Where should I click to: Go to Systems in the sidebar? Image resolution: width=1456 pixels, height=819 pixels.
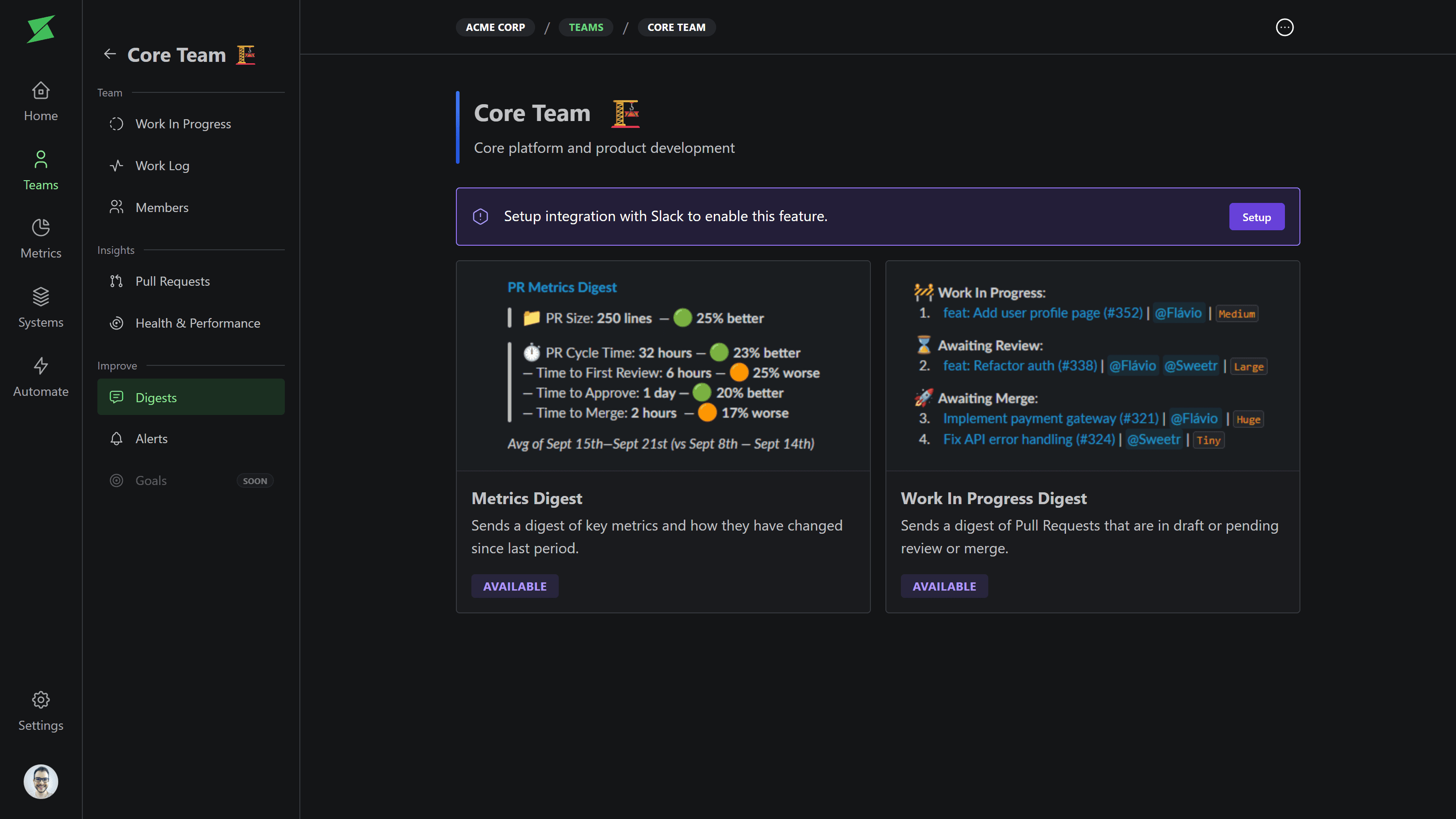(x=40, y=308)
